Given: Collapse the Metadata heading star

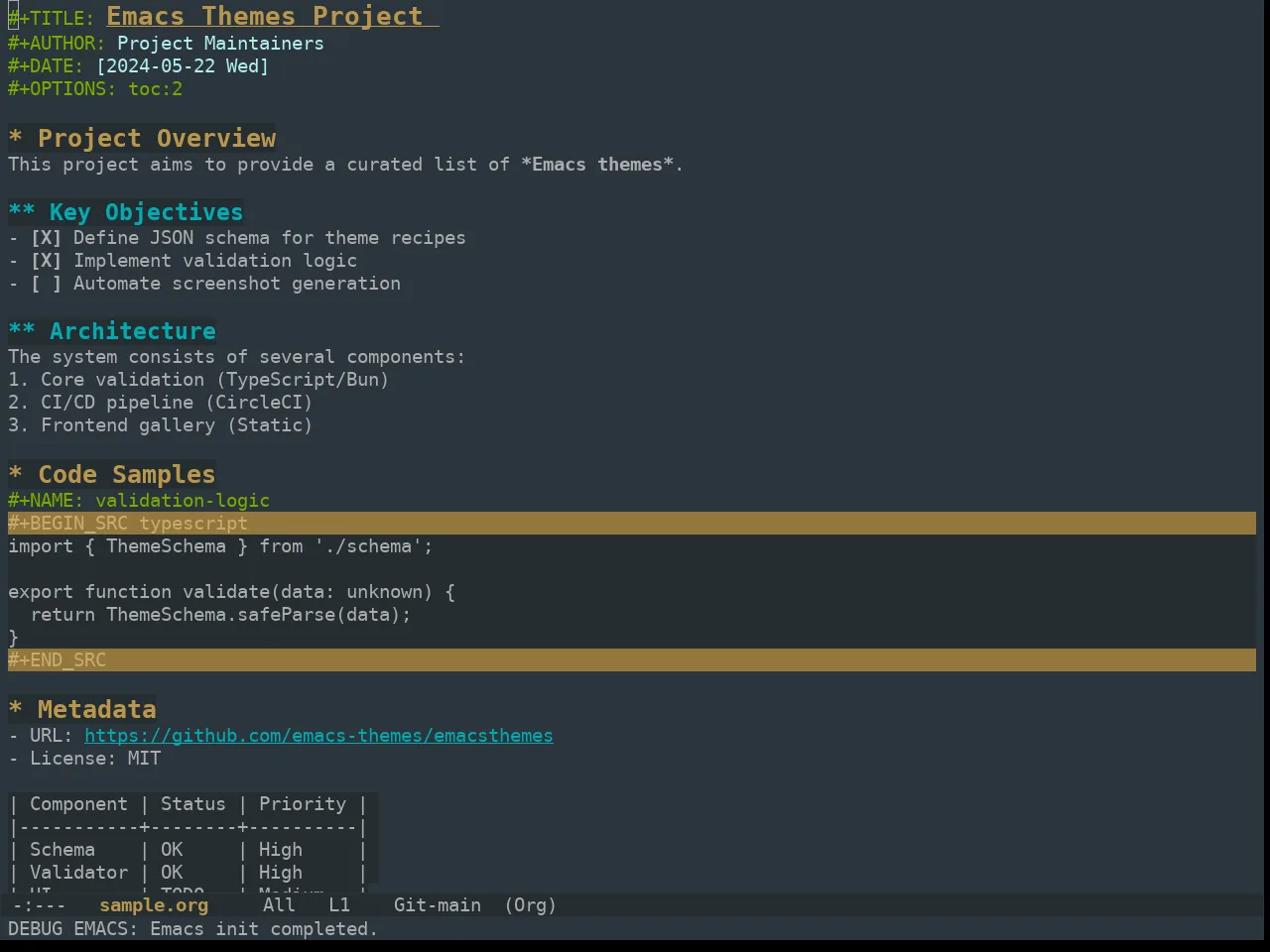Looking at the screenshot, I should click(15, 709).
